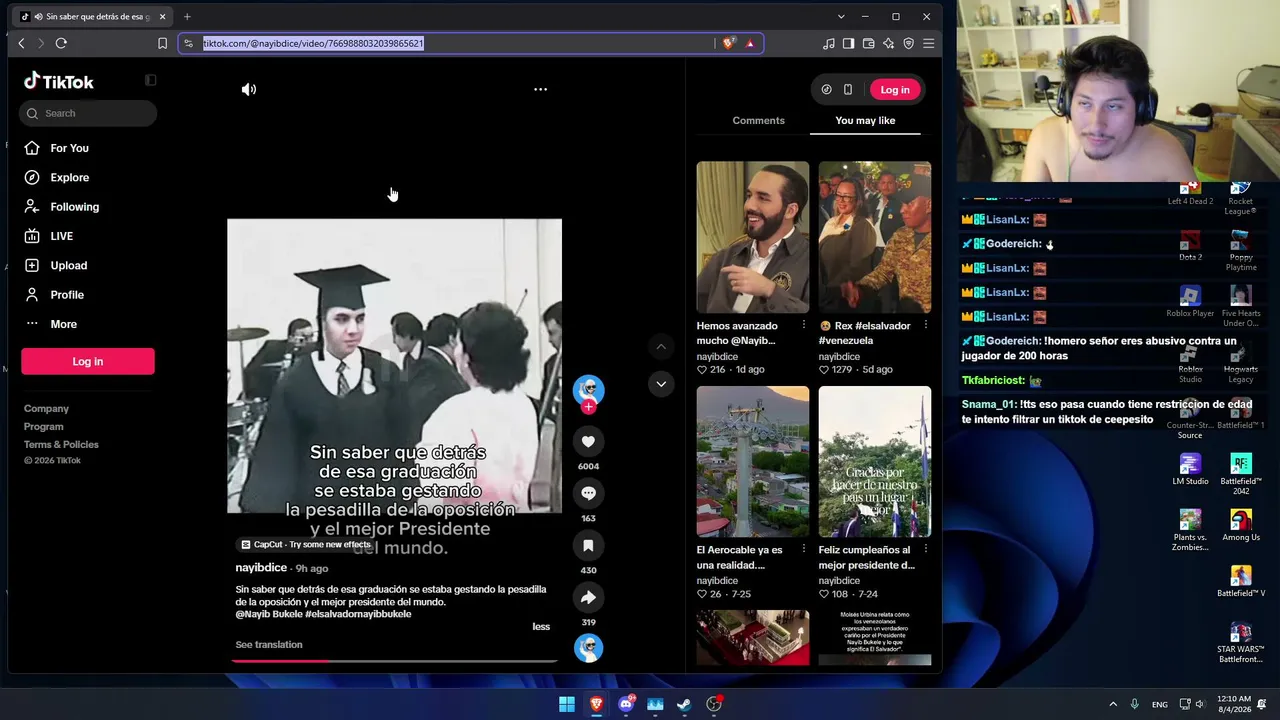Open options for 'Feliz cumpleaños' video
Viewport: 1280px width, 720px height.
pyautogui.click(x=925, y=549)
